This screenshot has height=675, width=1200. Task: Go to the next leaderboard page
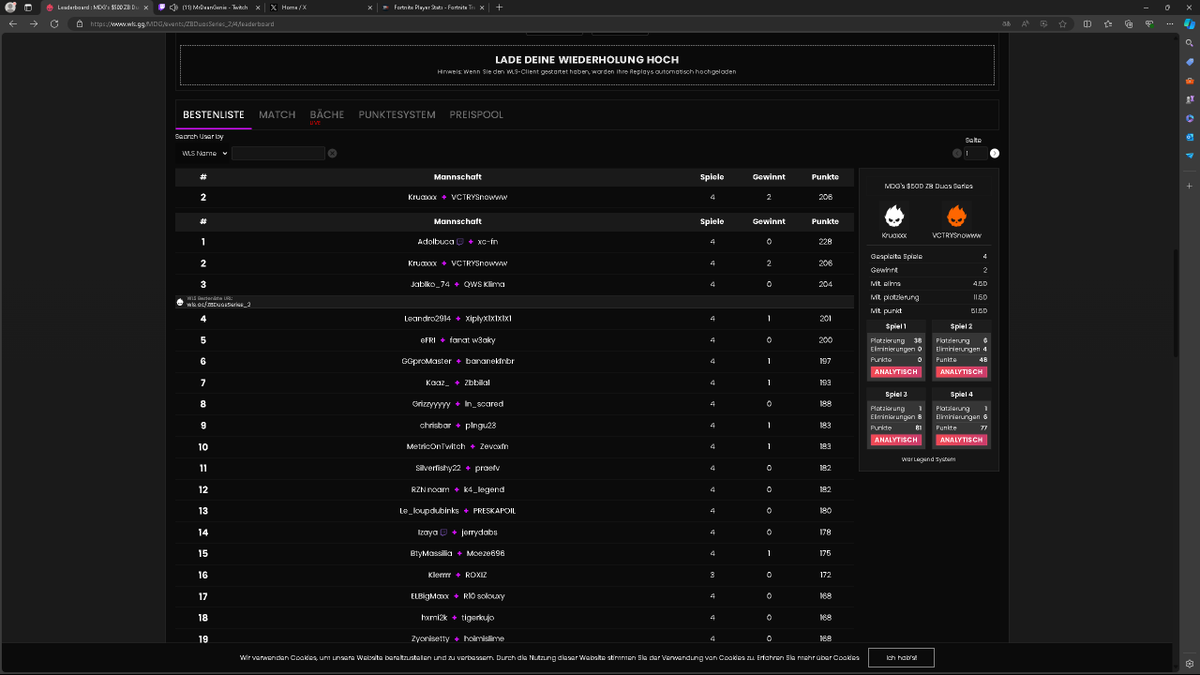(994, 153)
